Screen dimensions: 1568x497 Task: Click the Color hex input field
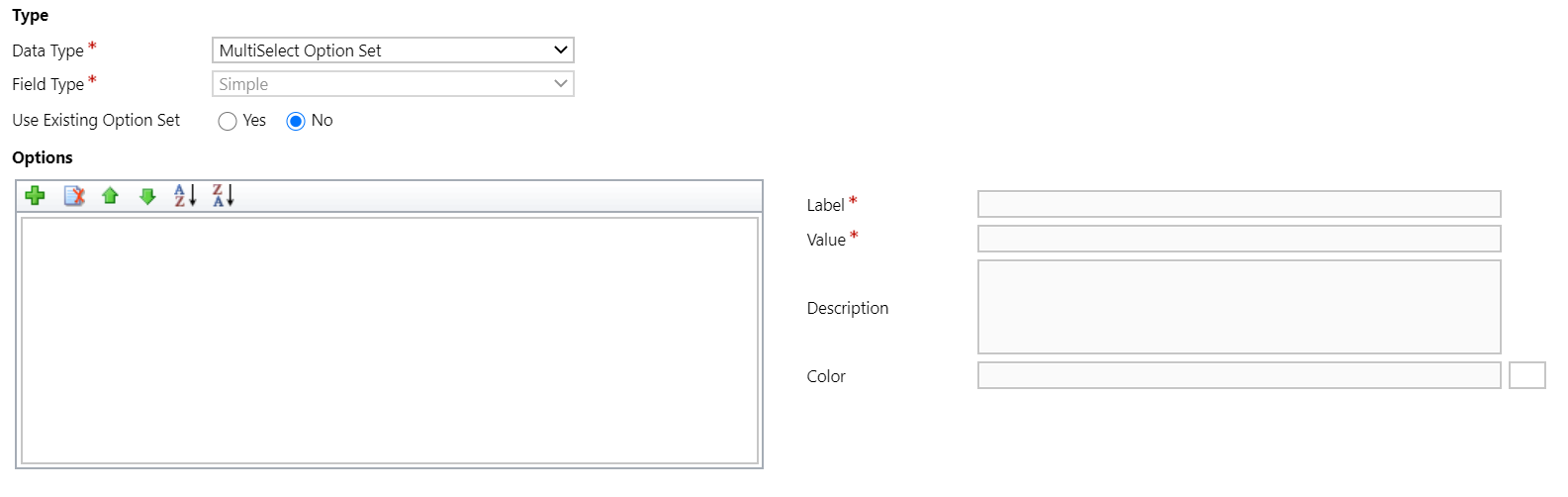tap(1239, 375)
